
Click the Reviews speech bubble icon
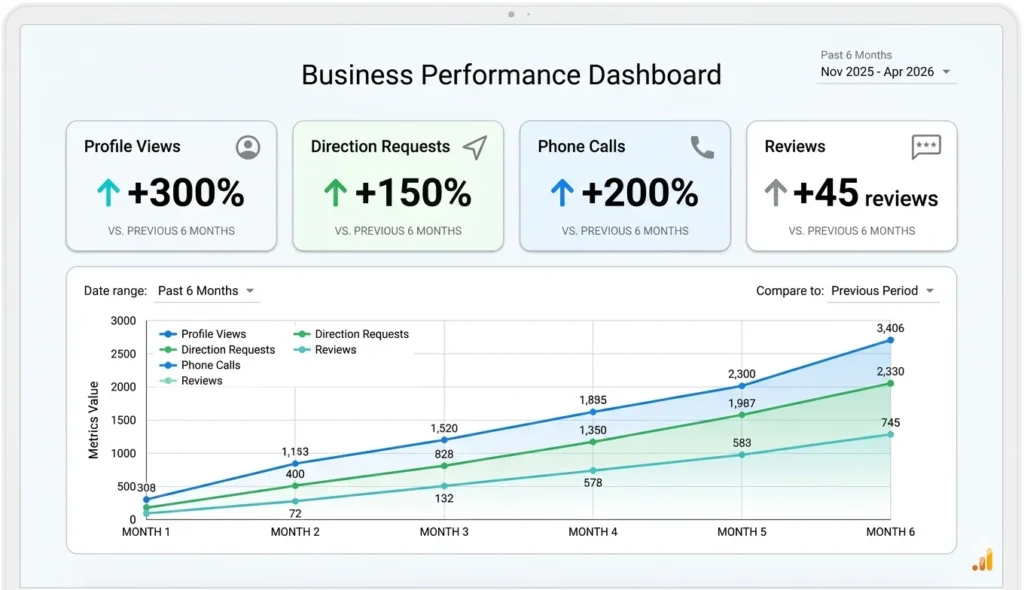[x=926, y=146]
